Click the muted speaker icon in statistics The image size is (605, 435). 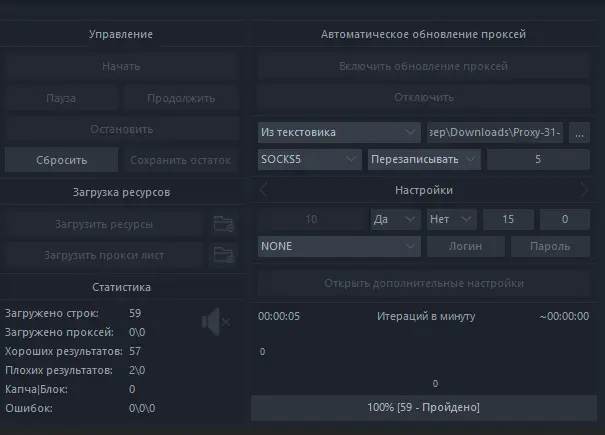tap(216, 322)
